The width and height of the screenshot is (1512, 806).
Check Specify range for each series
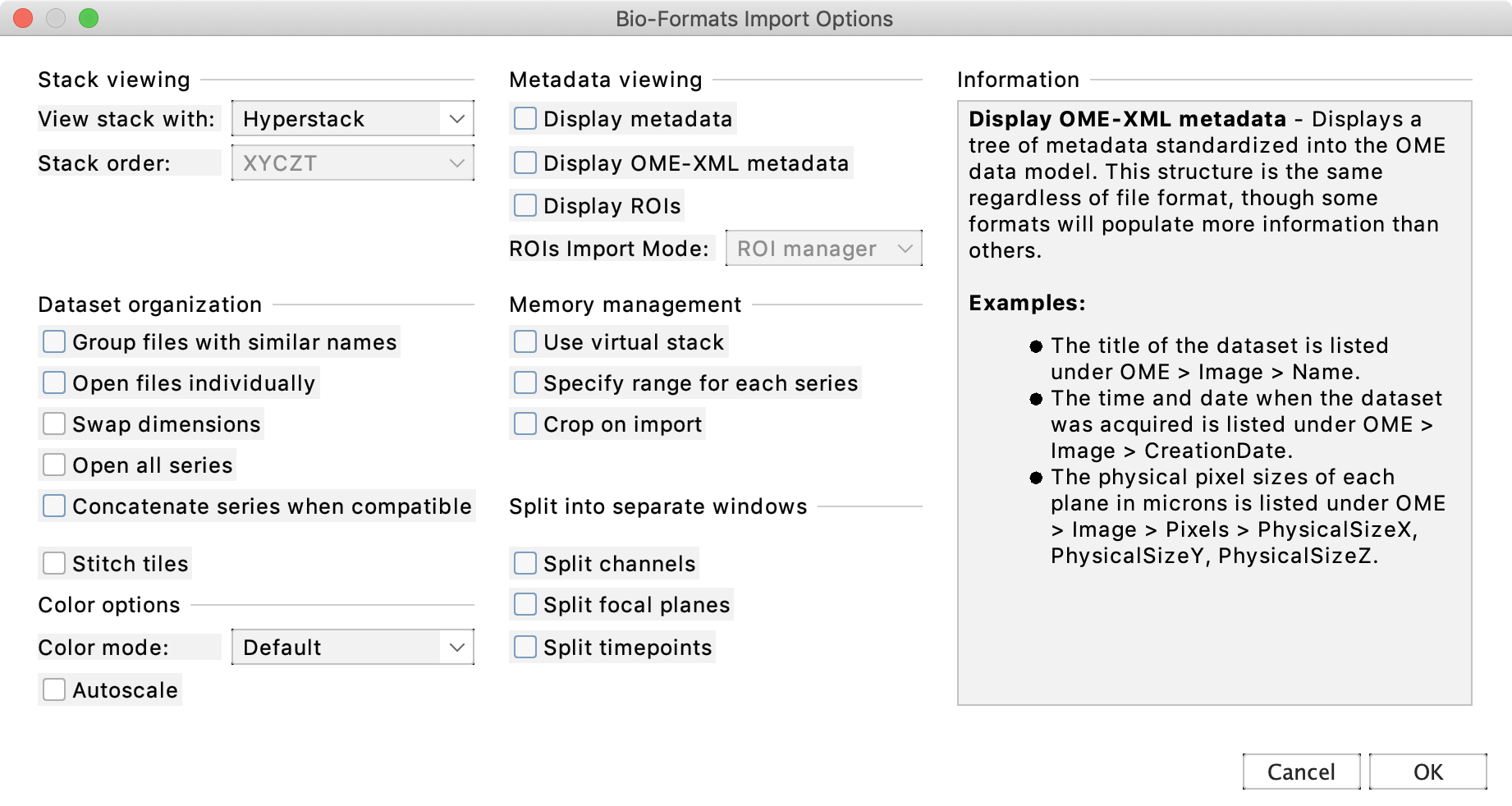(x=525, y=382)
